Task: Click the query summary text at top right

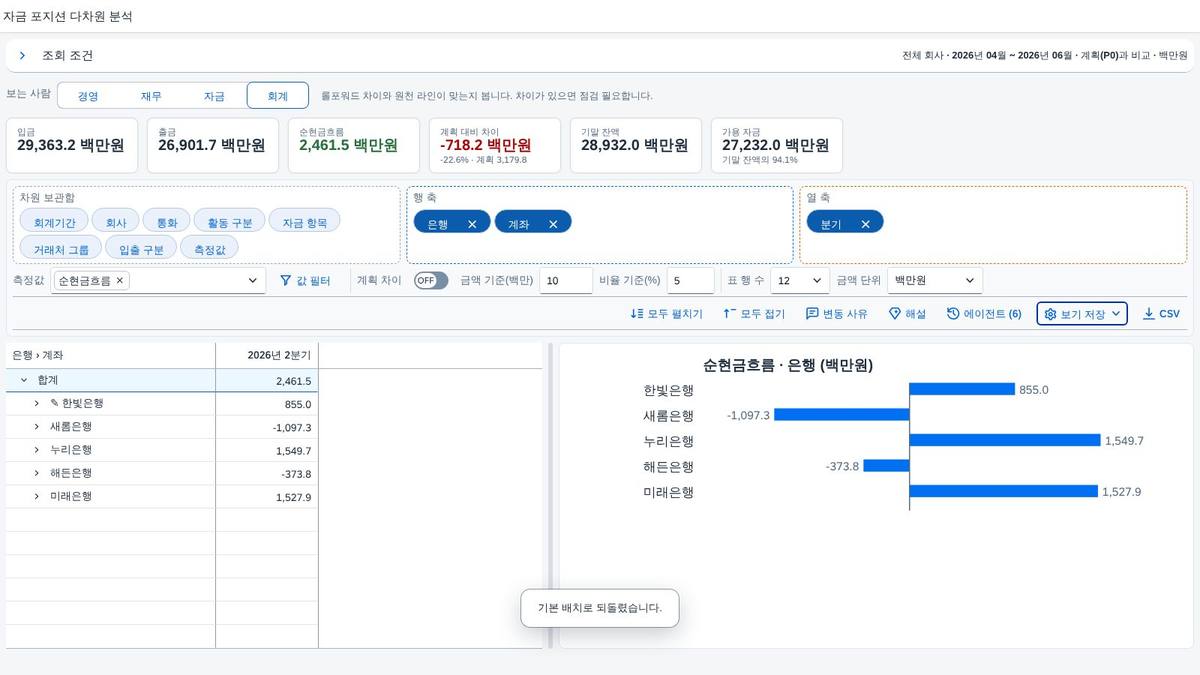Action: point(1044,56)
